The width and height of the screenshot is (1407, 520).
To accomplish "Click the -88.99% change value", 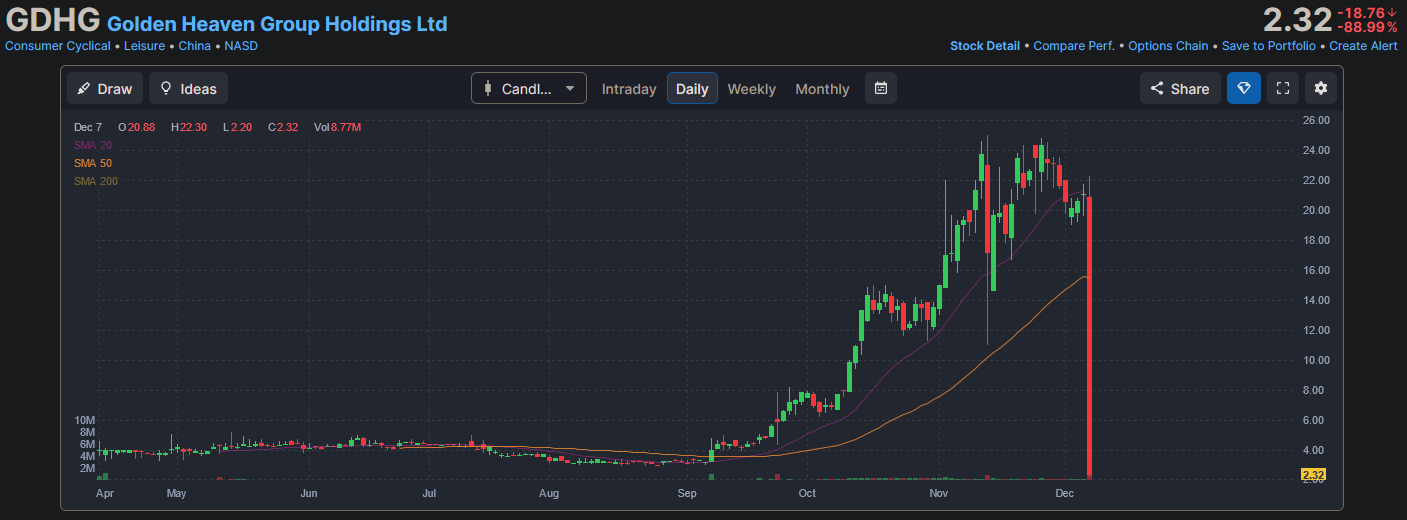I will tap(1368, 27).
